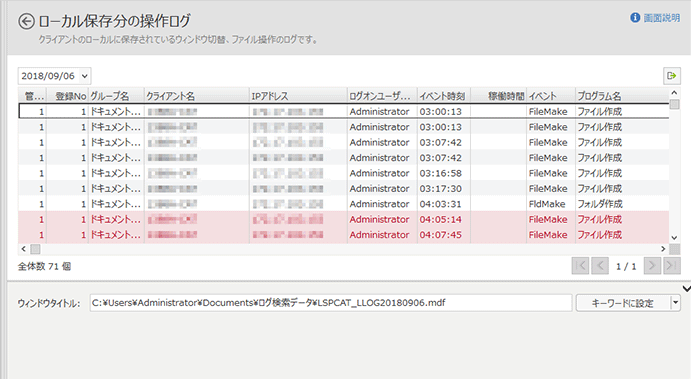Click the 1 / 1 page indicator
This screenshot has width=691, height=379.
click(x=626, y=266)
